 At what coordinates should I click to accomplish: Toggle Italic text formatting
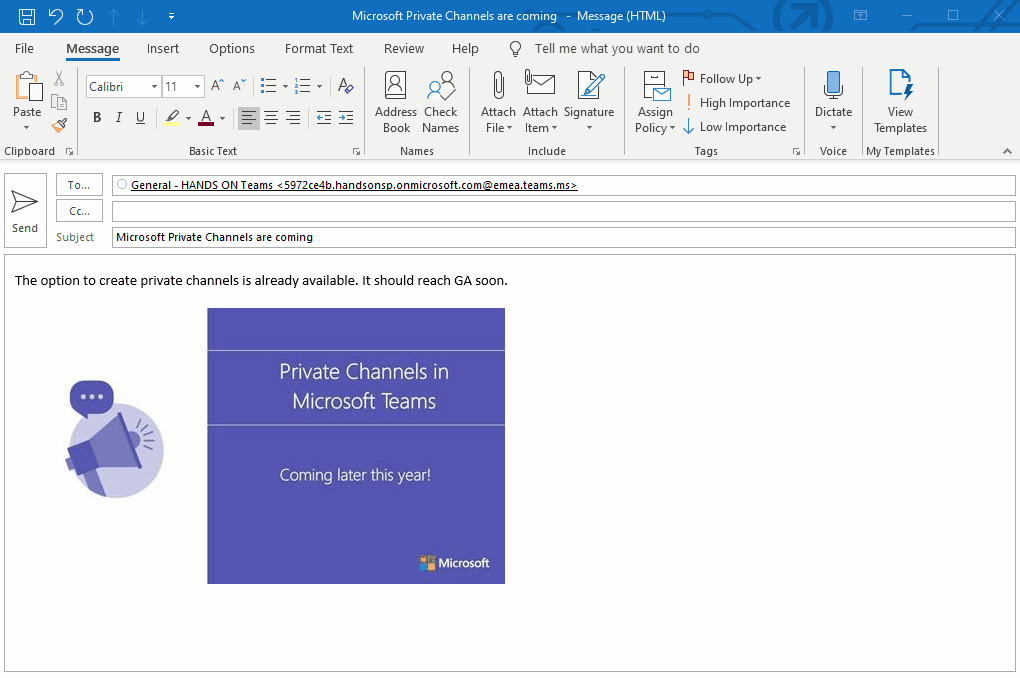(119, 118)
